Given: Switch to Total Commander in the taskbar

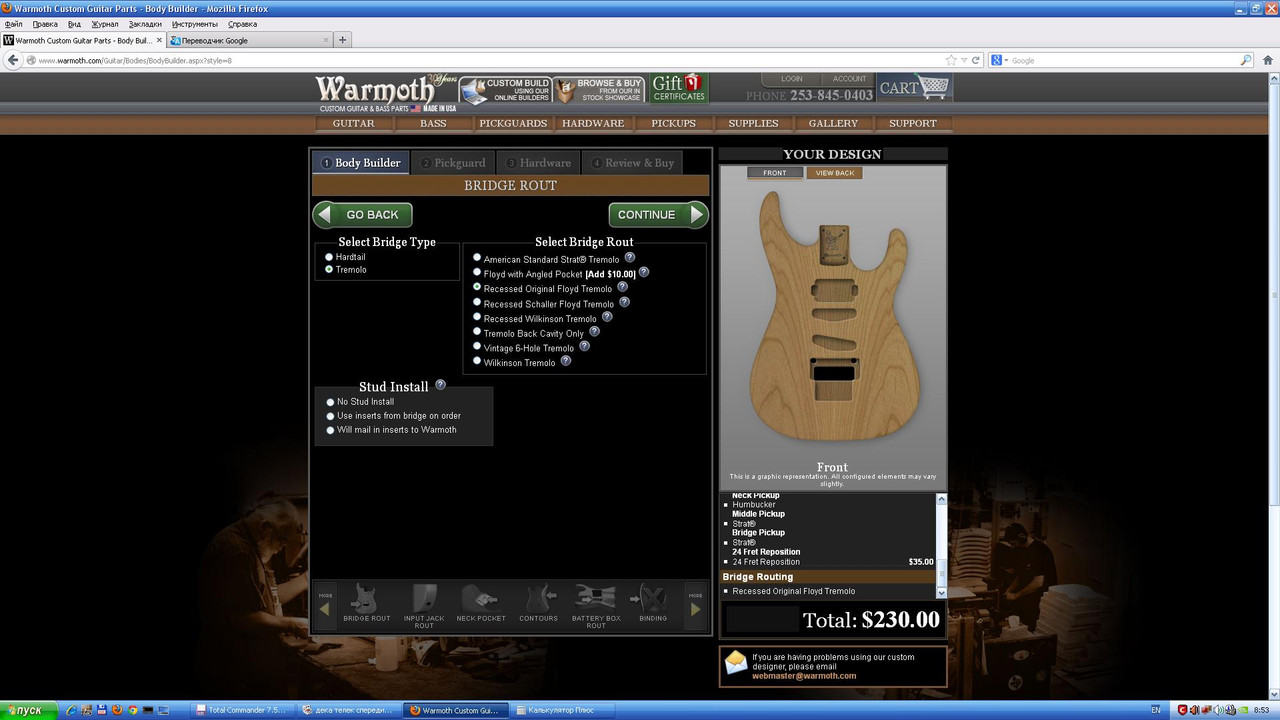Looking at the screenshot, I should tap(245, 710).
